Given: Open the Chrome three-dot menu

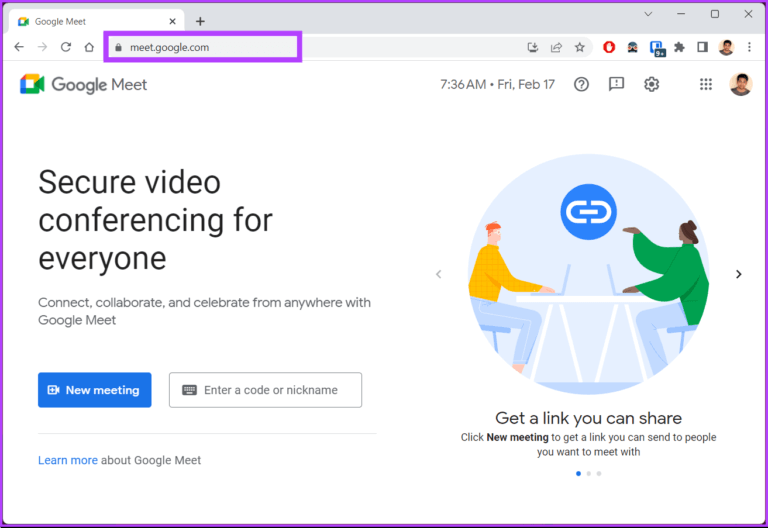Looking at the screenshot, I should pyautogui.click(x=749, y=47).
